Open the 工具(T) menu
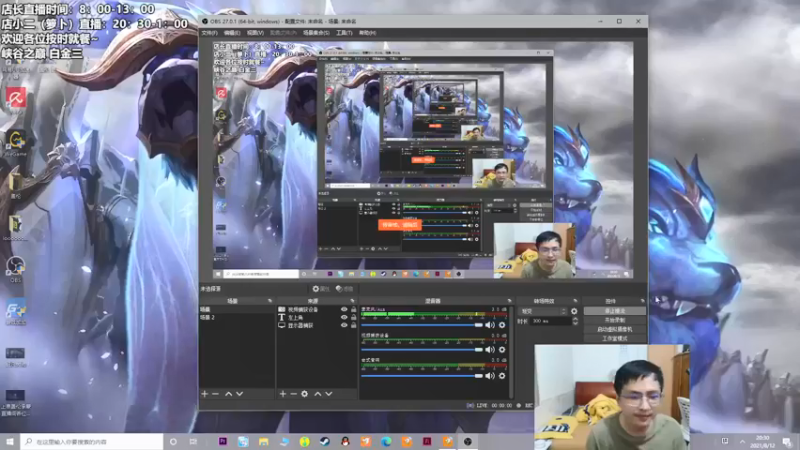 344,33
